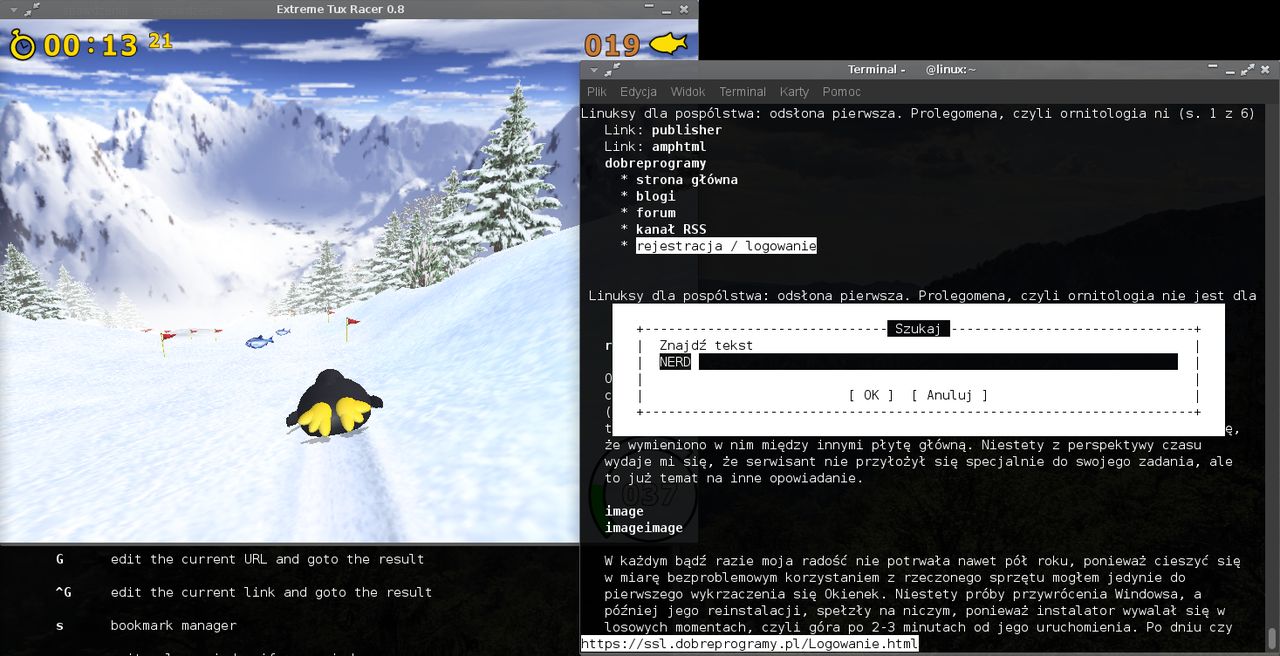Click 'edit the current URL and goto' line
The height and width of the screenshot is (656, 1280).
coord(267,559)
